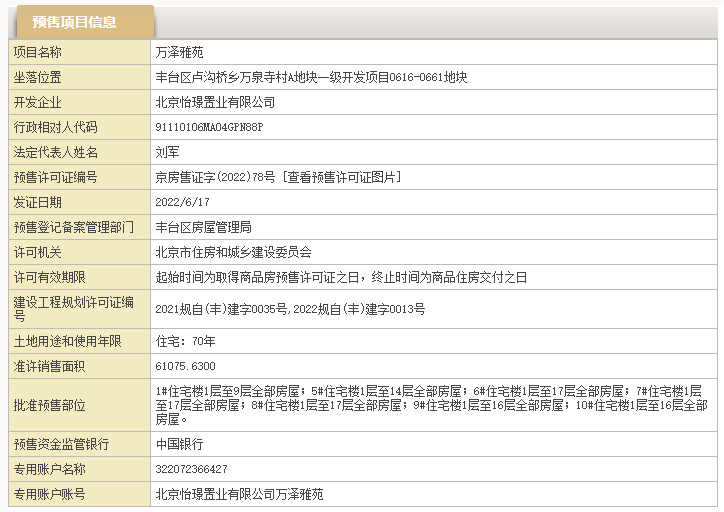Select the 坐落位置 address text
This screenshot has height=512, width=724.
click(x=311, y=77)
